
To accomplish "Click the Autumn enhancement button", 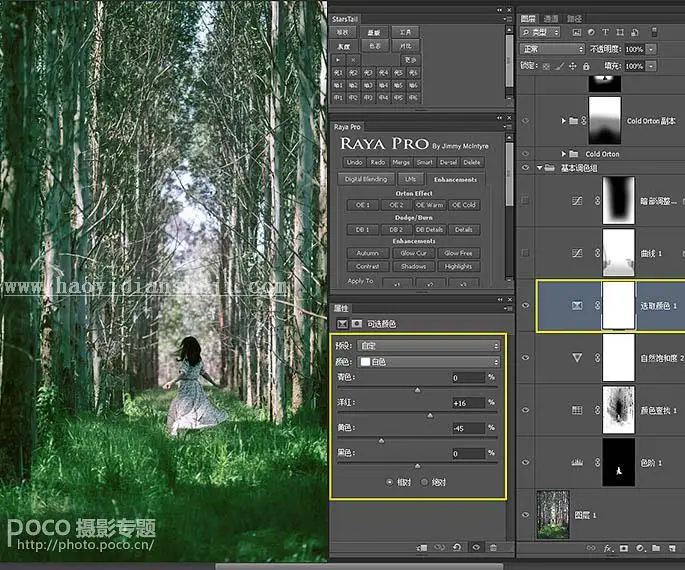I will tap(367, 253).
